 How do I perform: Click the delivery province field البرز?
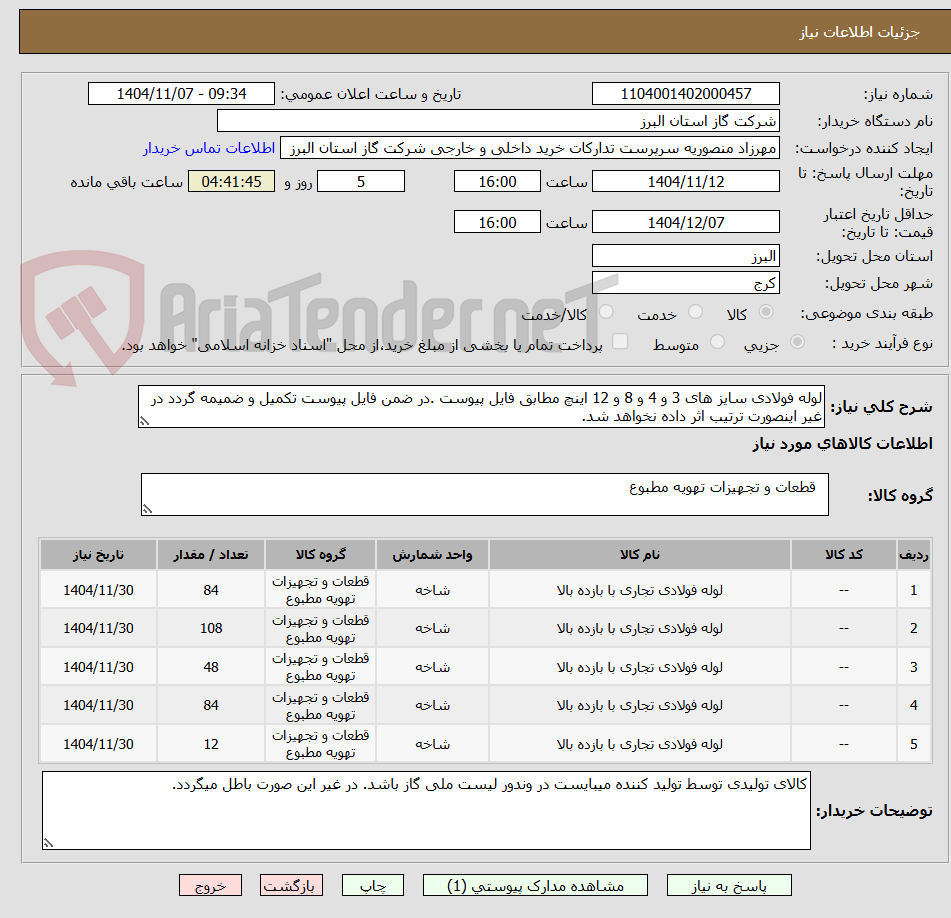point(685,256)
